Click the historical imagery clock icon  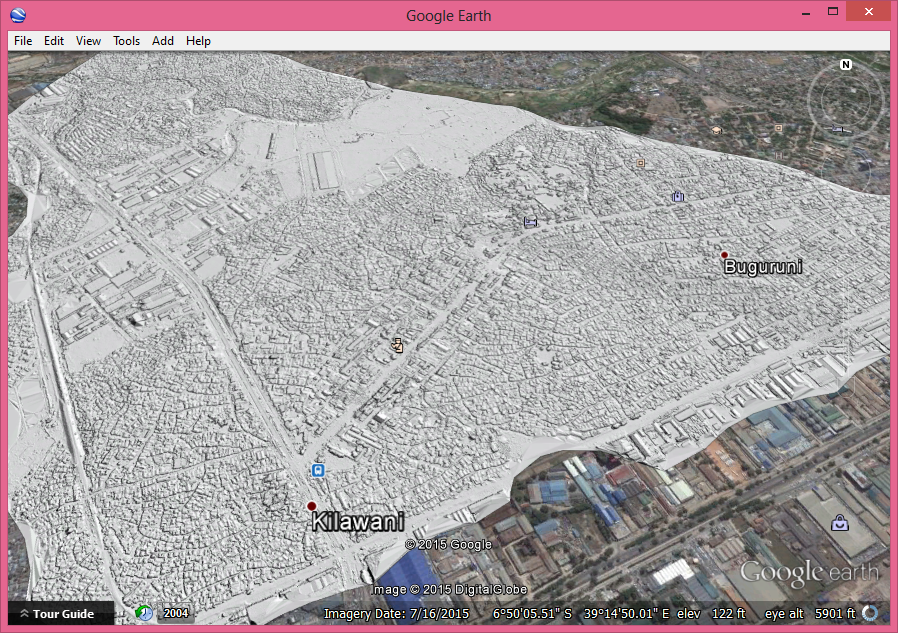pyautogui.click(x=144, y=614)
